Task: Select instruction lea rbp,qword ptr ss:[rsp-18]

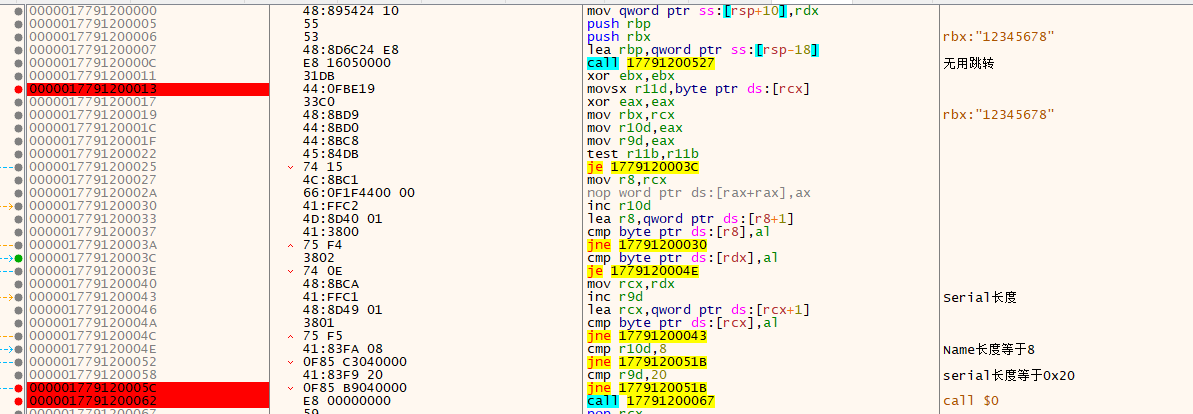Action: [x=702, y=50]
